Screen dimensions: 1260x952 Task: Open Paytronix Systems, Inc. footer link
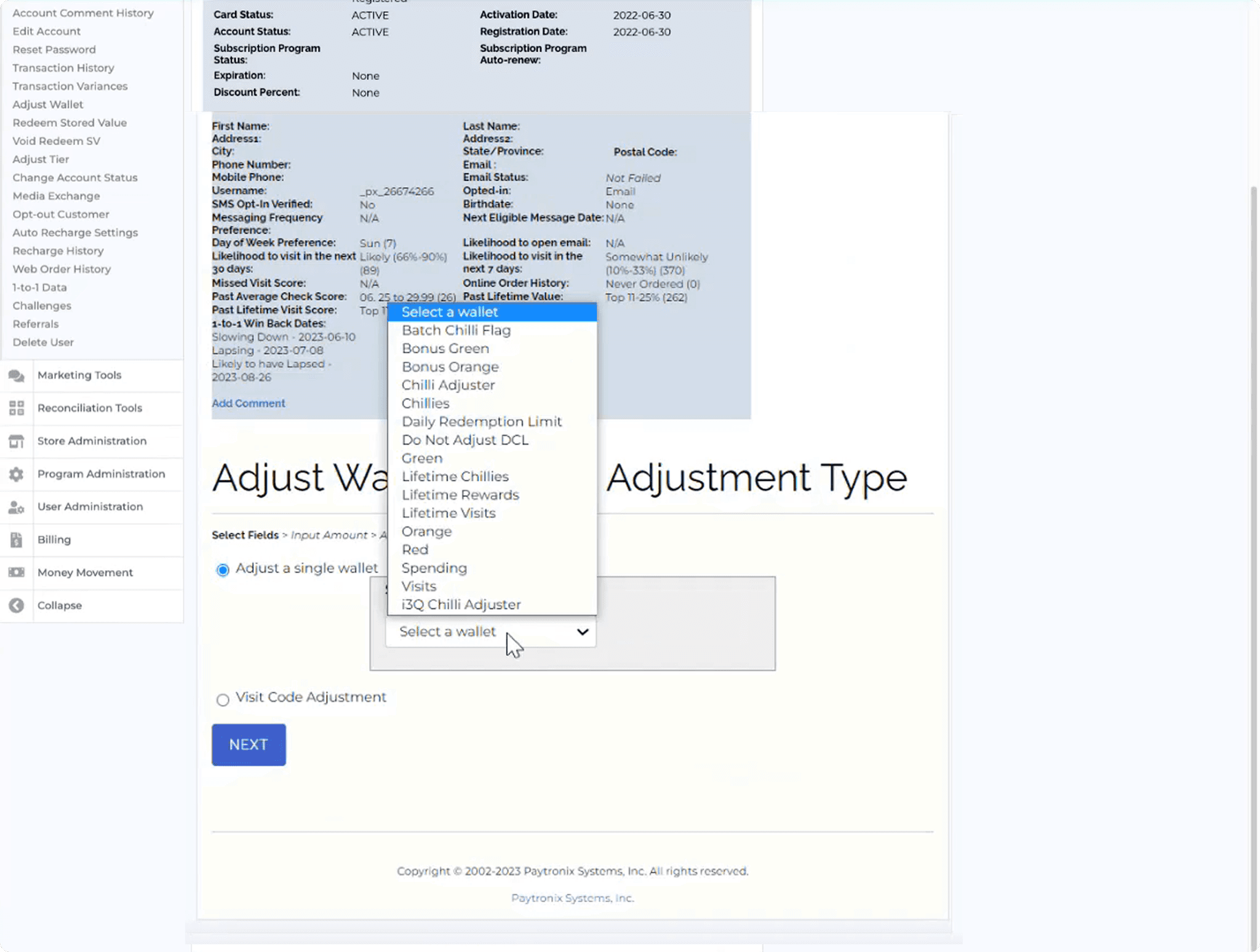point(572,898)
